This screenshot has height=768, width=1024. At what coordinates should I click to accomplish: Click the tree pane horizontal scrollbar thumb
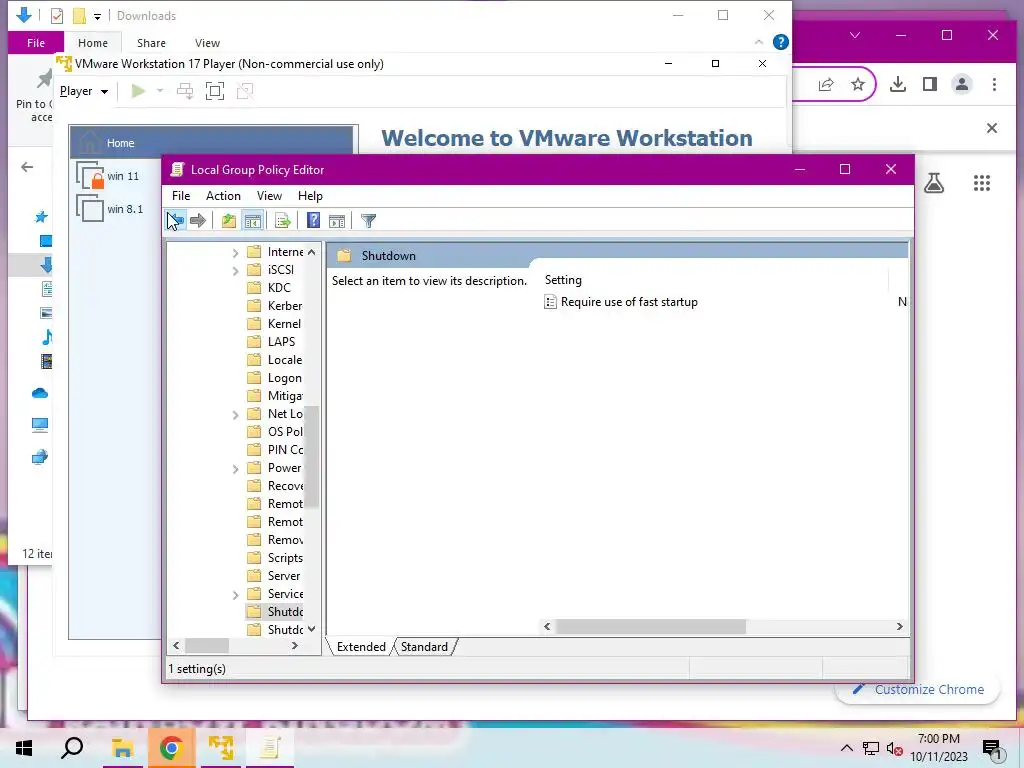207,645
